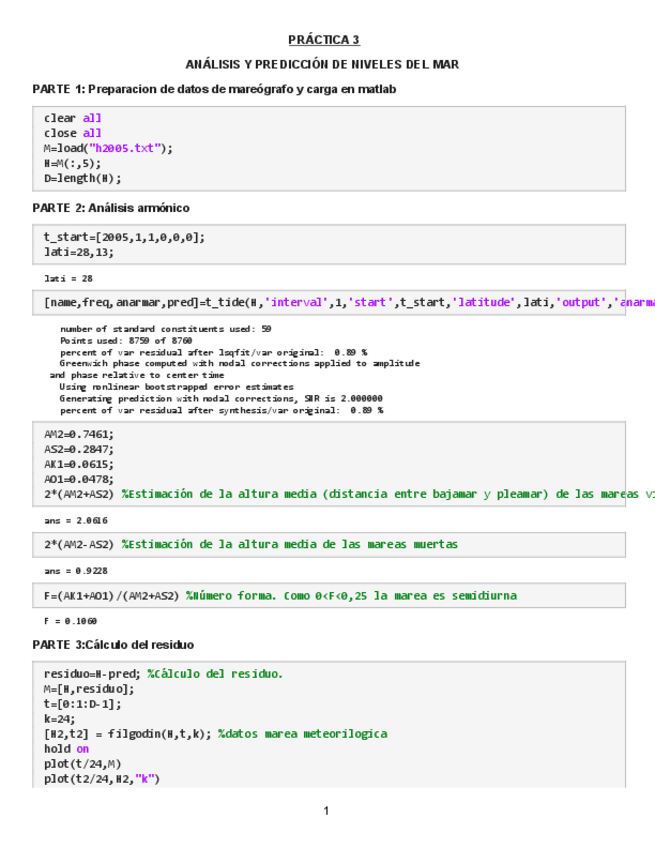Click the PRÁCTICA 3 title heading
This screenshot has width=655, height=848.
pos(323,40)
